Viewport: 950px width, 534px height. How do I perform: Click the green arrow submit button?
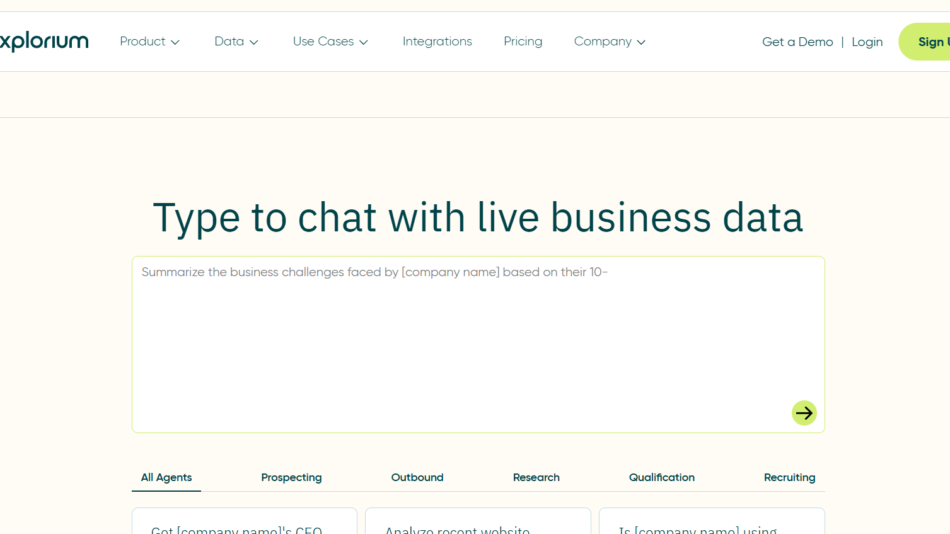804,413
